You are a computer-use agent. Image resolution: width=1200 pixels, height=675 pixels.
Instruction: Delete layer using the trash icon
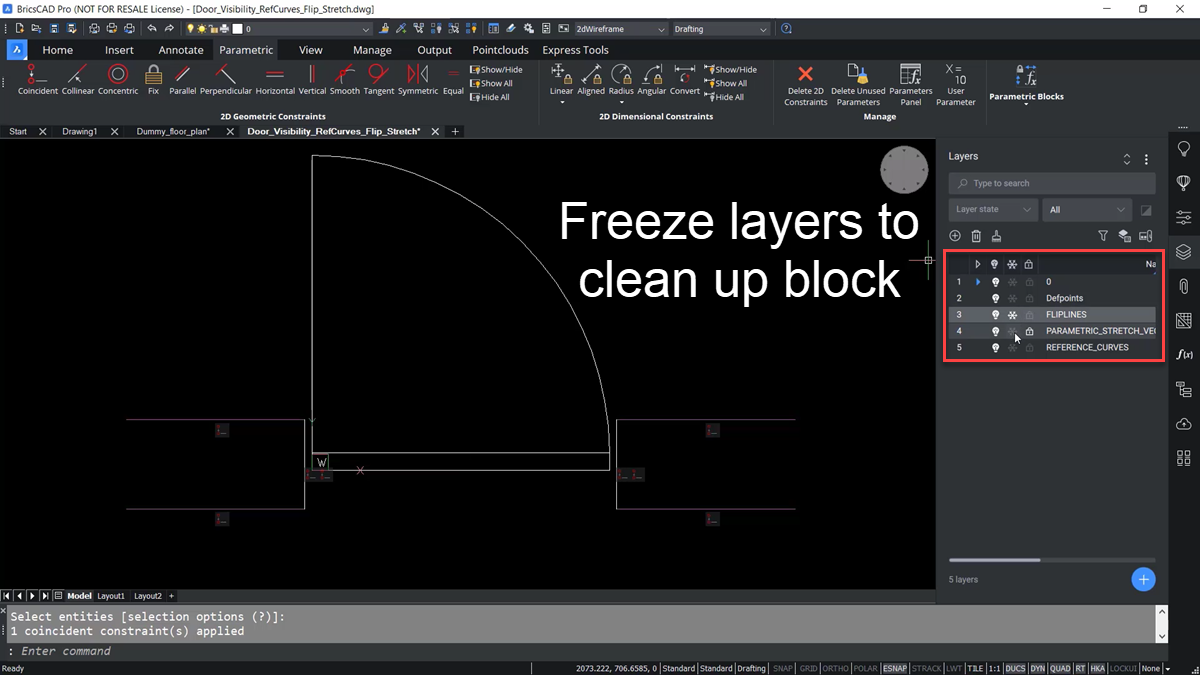point(977,236)
